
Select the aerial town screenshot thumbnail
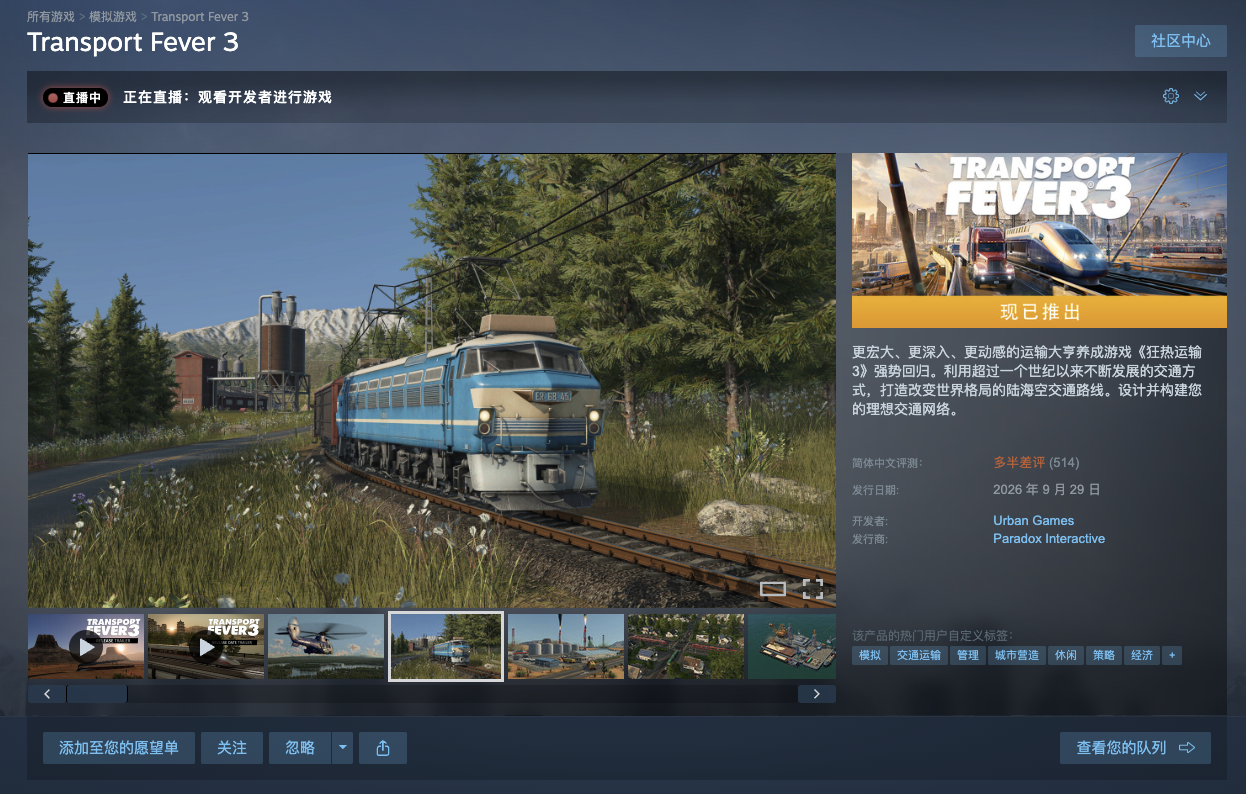coord(686,647)
